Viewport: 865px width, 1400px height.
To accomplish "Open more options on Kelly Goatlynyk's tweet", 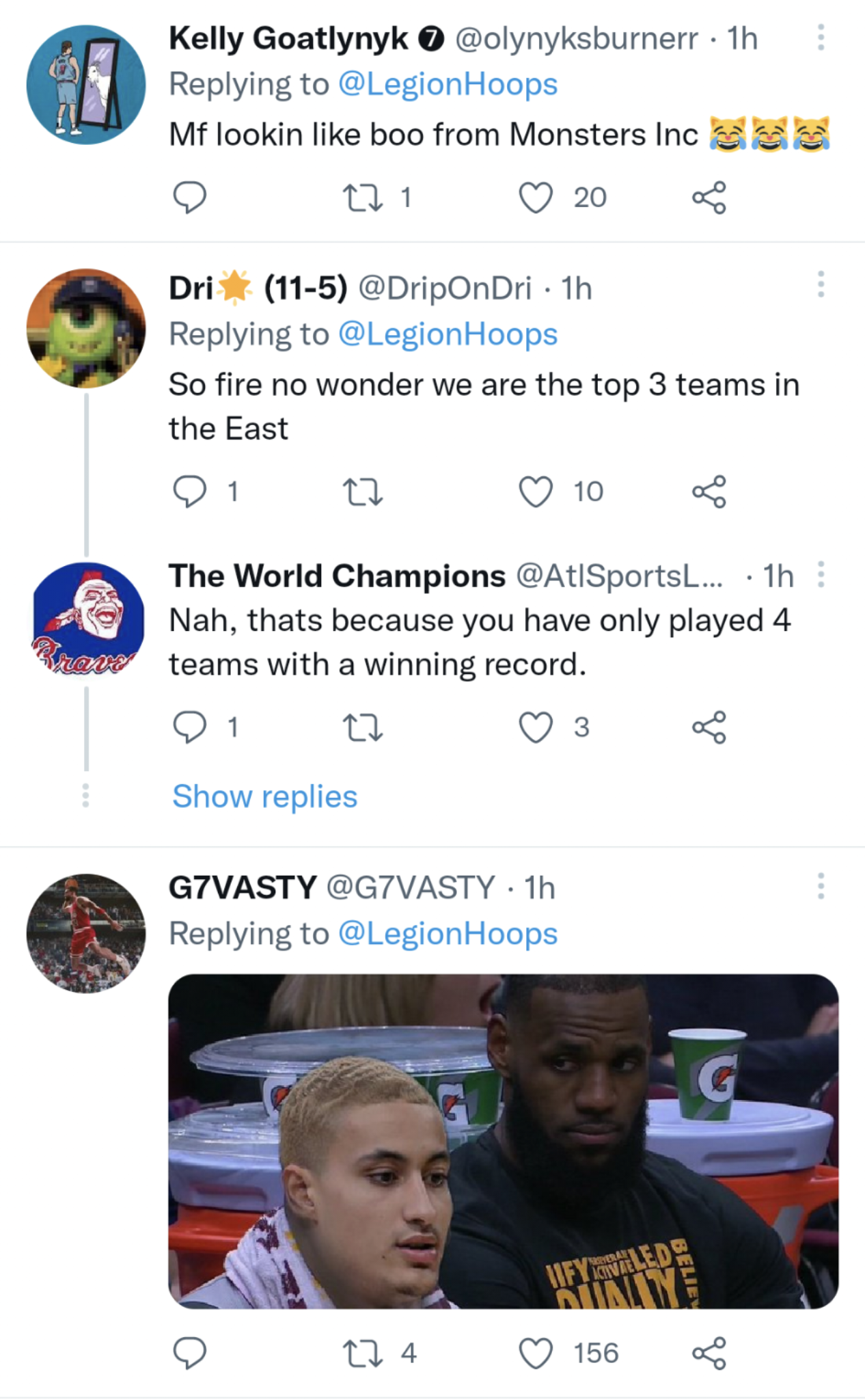I will (821, 38).
